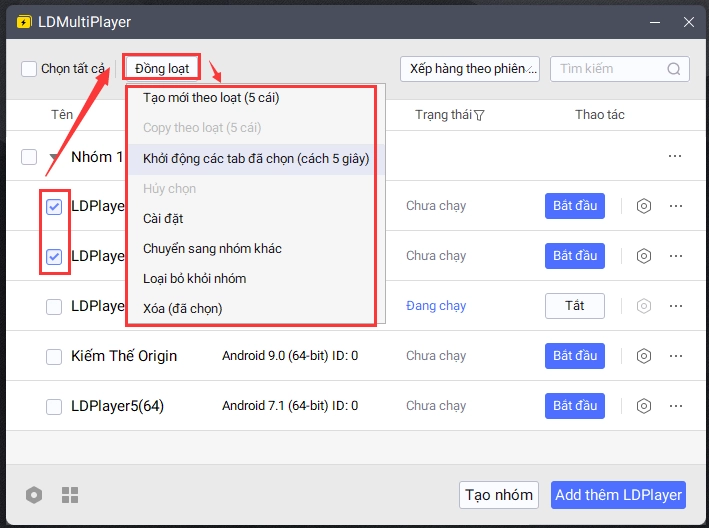This screenshot has width=709, height=528.
Task: Click Android 7.1 (64-bit) ID: 0 text
Action: (290, 406)
